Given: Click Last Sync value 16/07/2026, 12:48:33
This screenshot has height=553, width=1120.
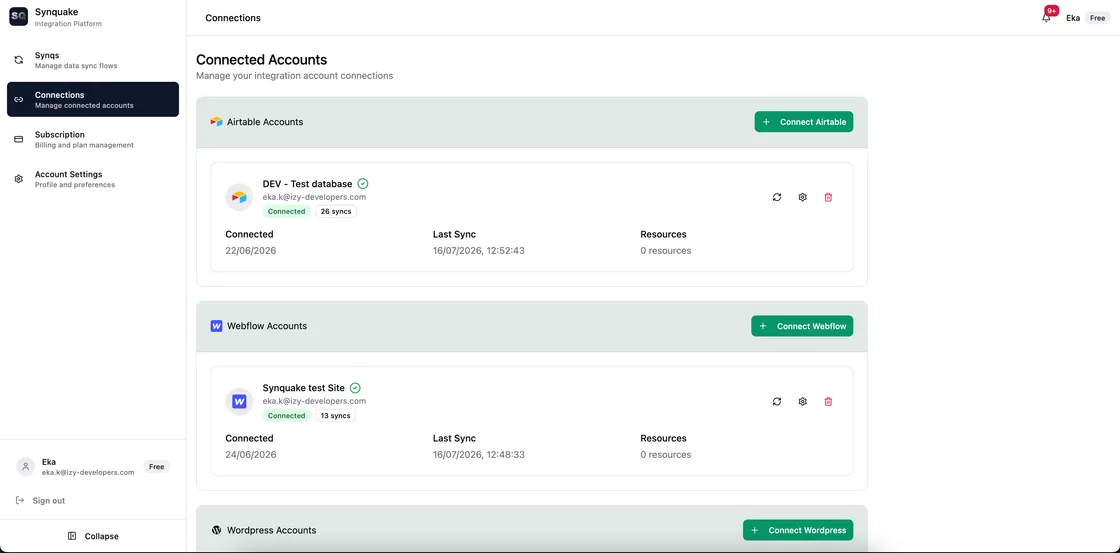Looking at the screenshot, I should click(479, 454).
